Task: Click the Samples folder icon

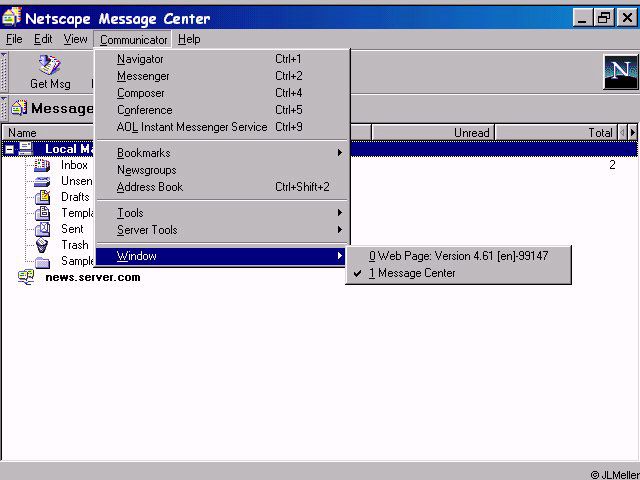Action: [x=42, y=262]
